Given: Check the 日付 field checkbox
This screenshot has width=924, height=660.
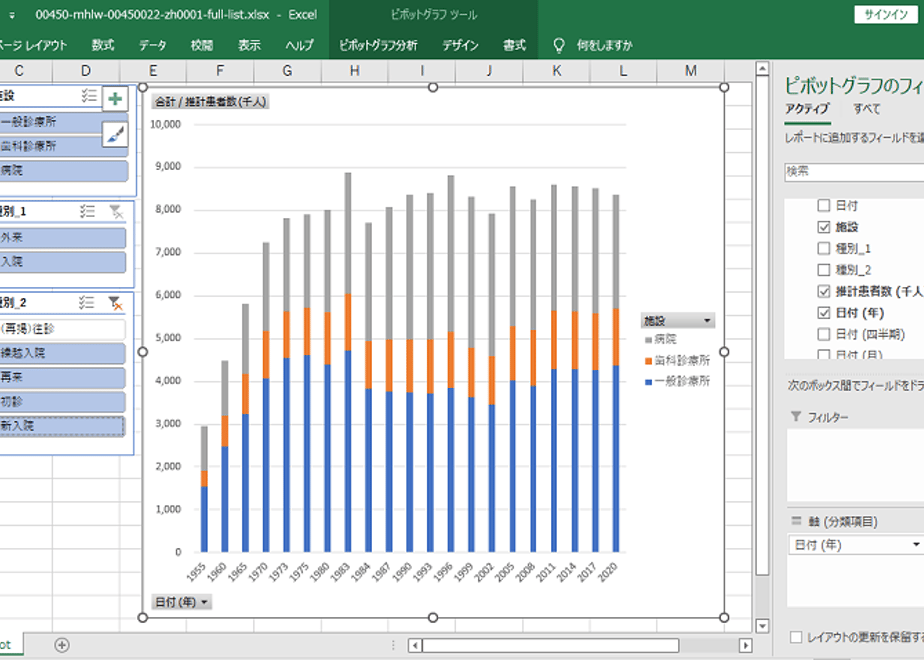Looking at the screenshot, I should (824, 206).
